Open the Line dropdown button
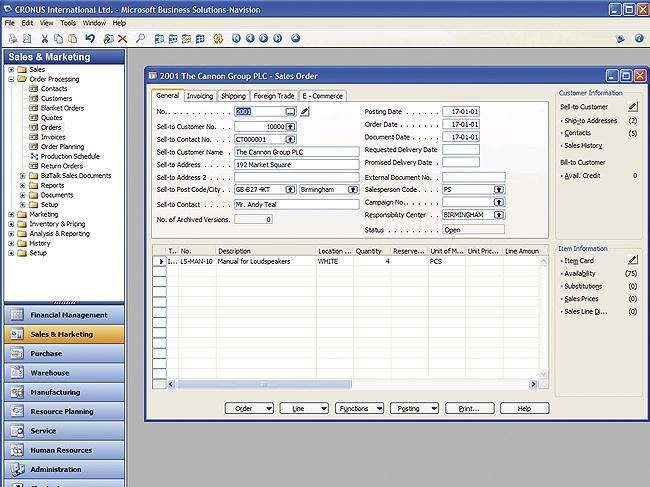 coord(304,408)
